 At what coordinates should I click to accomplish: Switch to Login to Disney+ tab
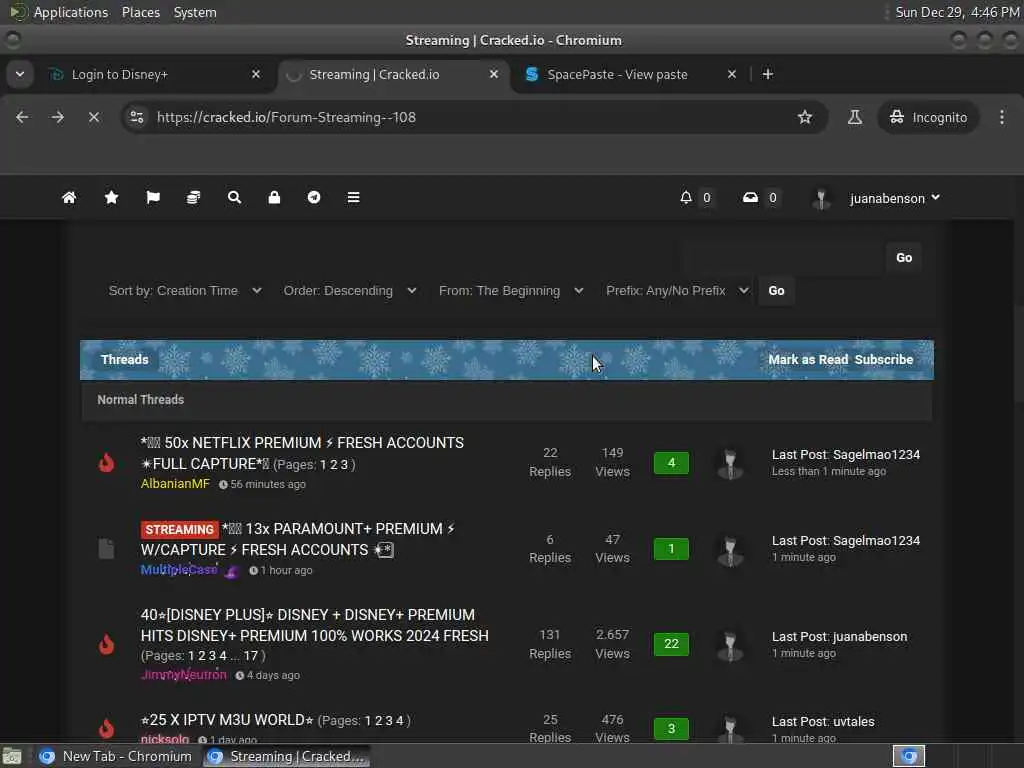click(154, 74)
